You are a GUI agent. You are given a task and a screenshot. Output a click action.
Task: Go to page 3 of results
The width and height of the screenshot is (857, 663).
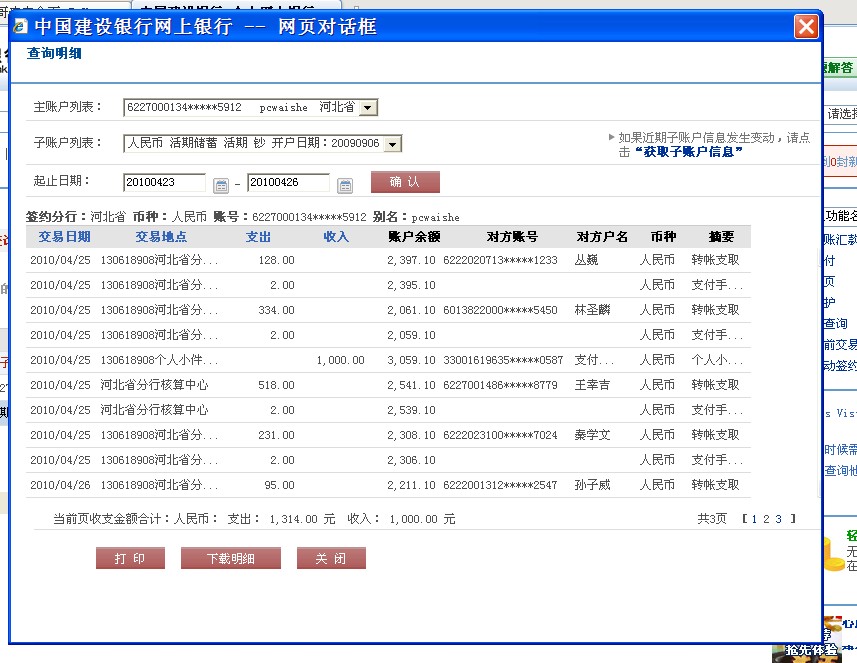pyautogui.click(x=778, y=519)
